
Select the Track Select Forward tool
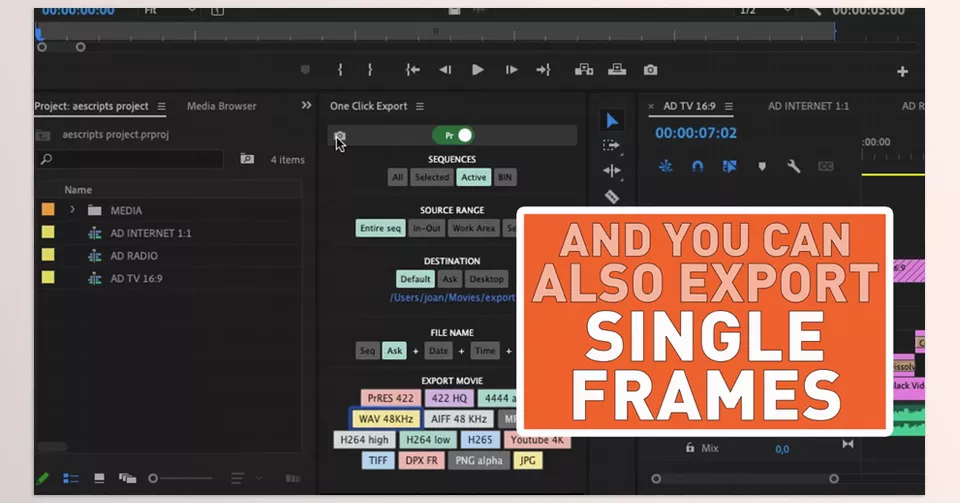(611, 145)
